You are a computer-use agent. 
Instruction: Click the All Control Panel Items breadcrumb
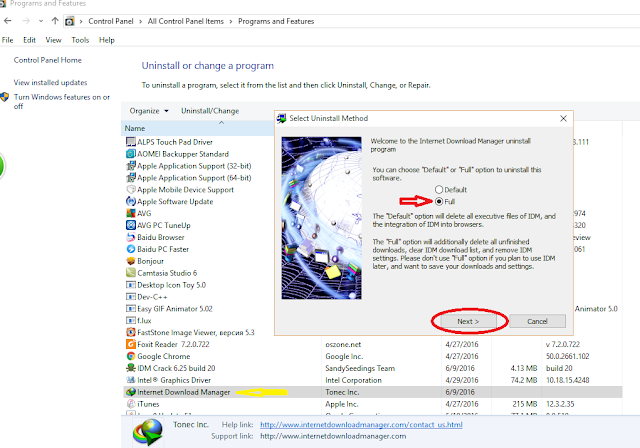click(x=186, y=21)
